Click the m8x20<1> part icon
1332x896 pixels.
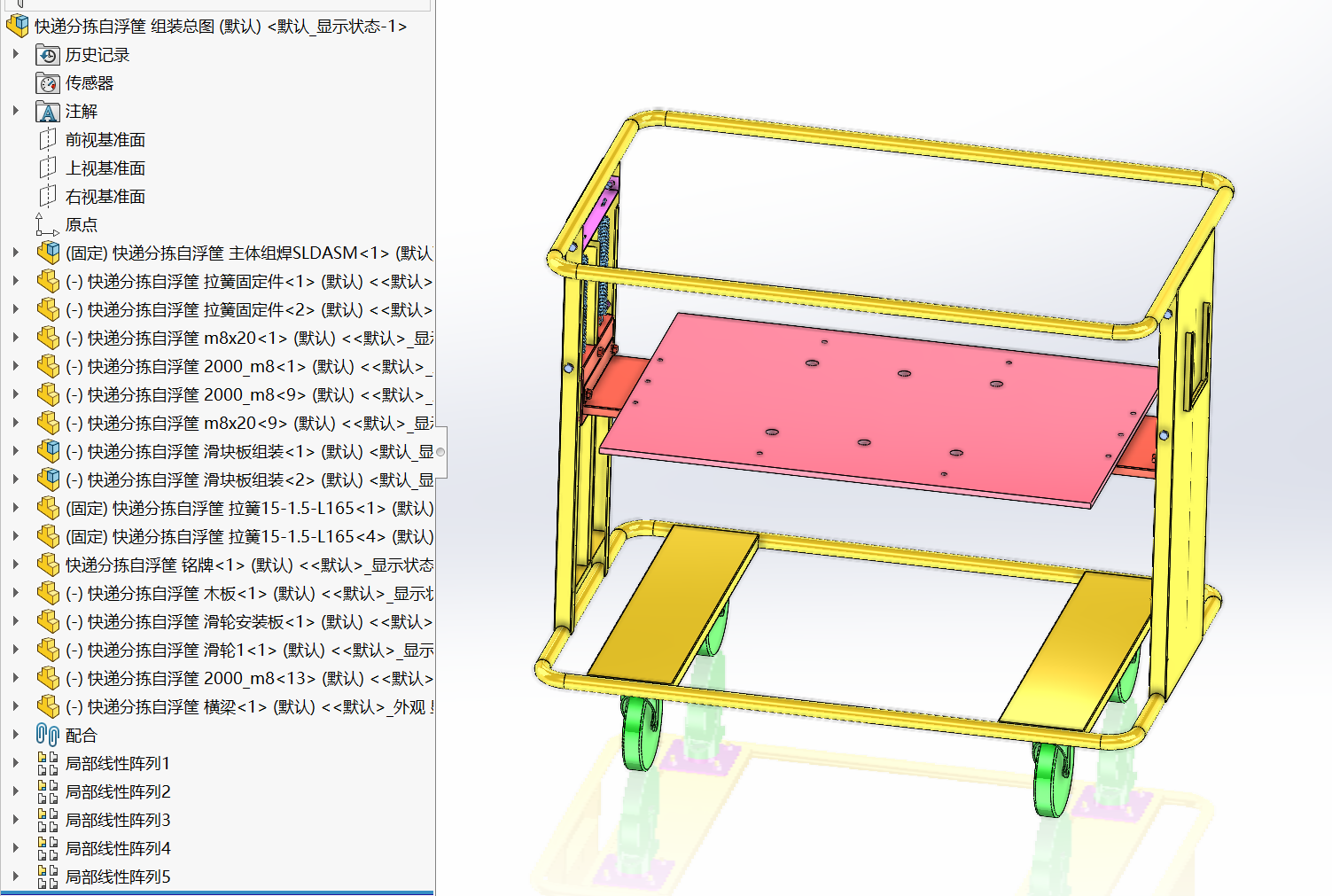[48, 339]
